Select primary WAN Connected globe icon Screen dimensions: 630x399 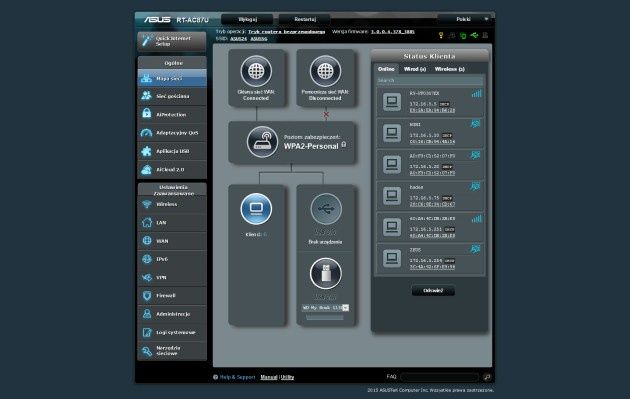click(x=256, y=71)
